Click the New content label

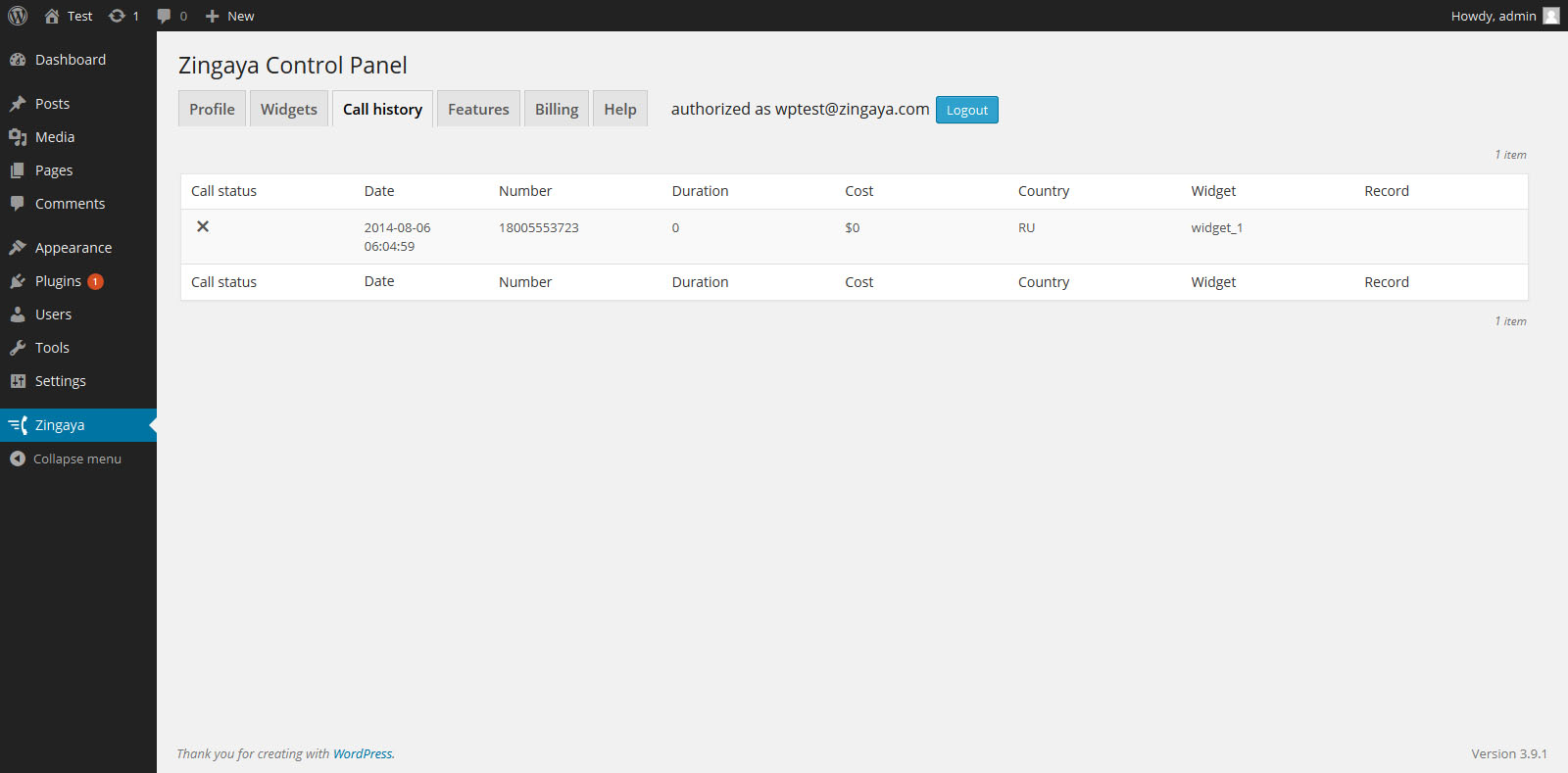point(241,16)
